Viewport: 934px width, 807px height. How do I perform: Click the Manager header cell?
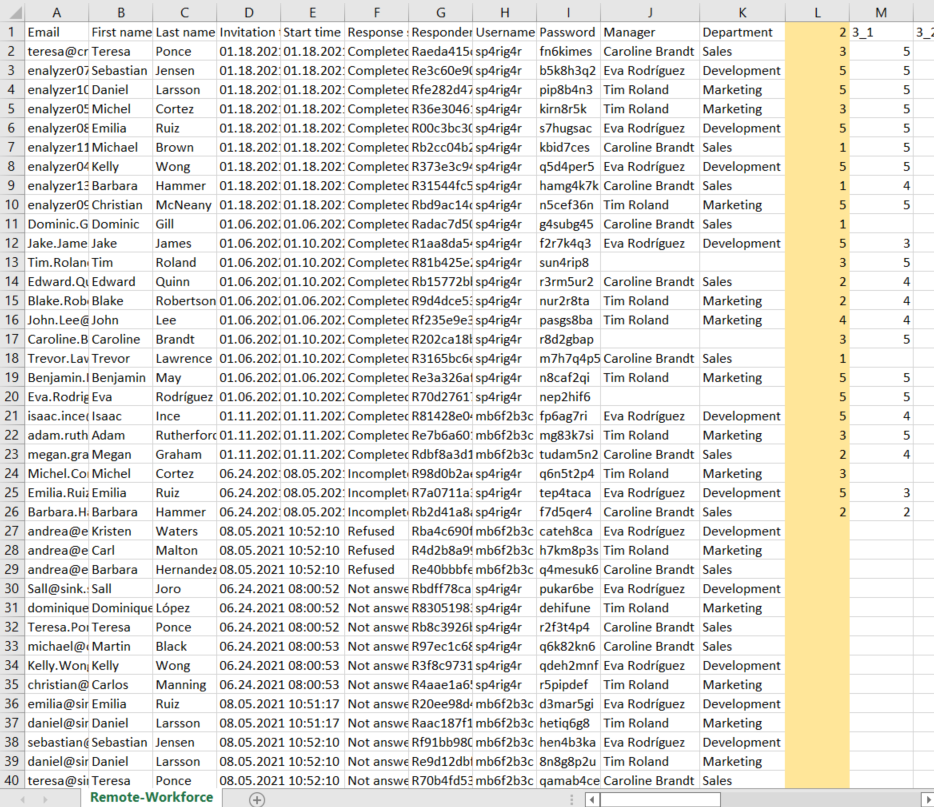pos(649,32)
